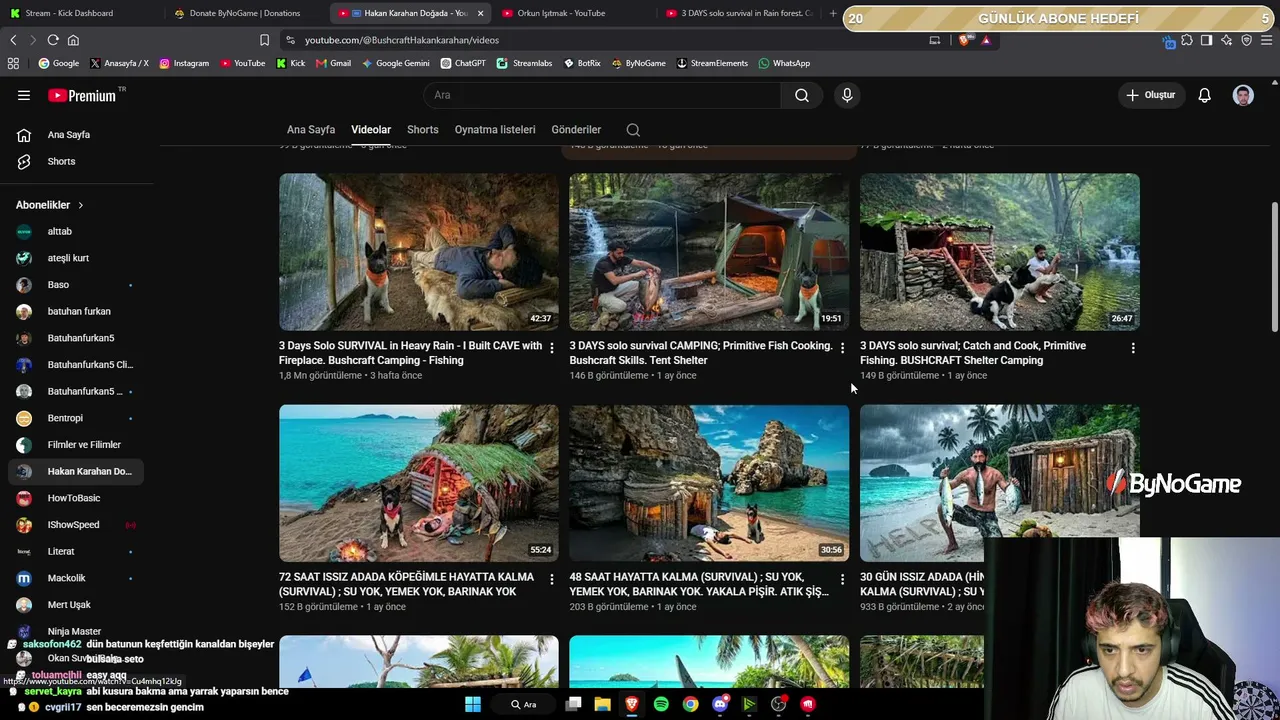Start voice search with the microphone

[847, 95]
